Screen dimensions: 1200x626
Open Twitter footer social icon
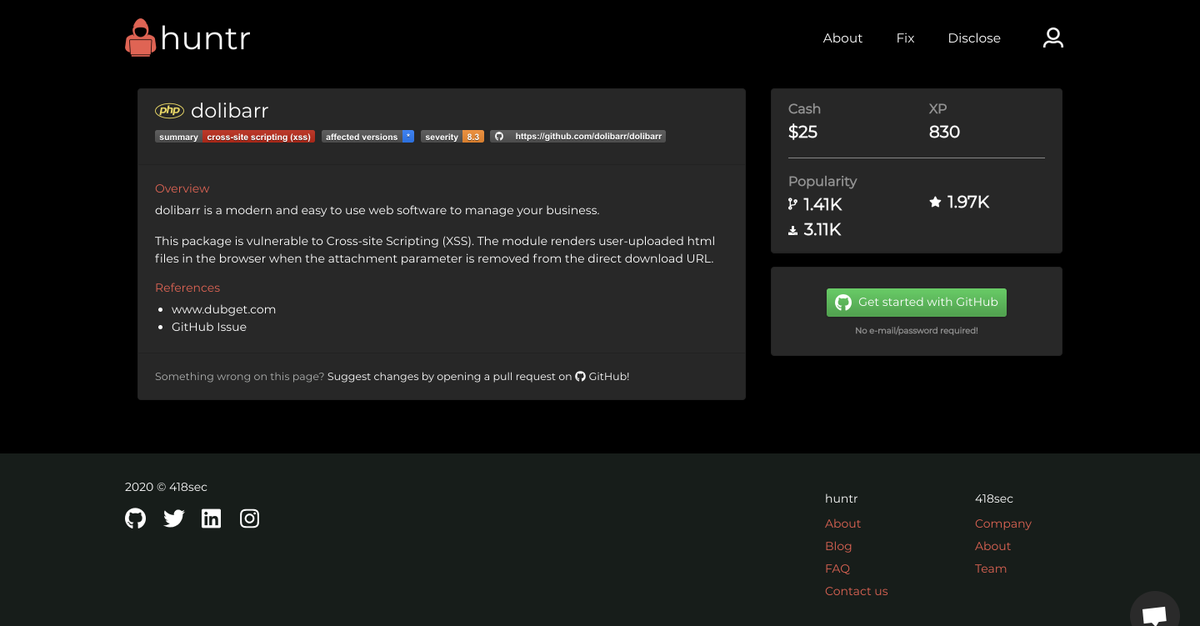pos(174,518)
